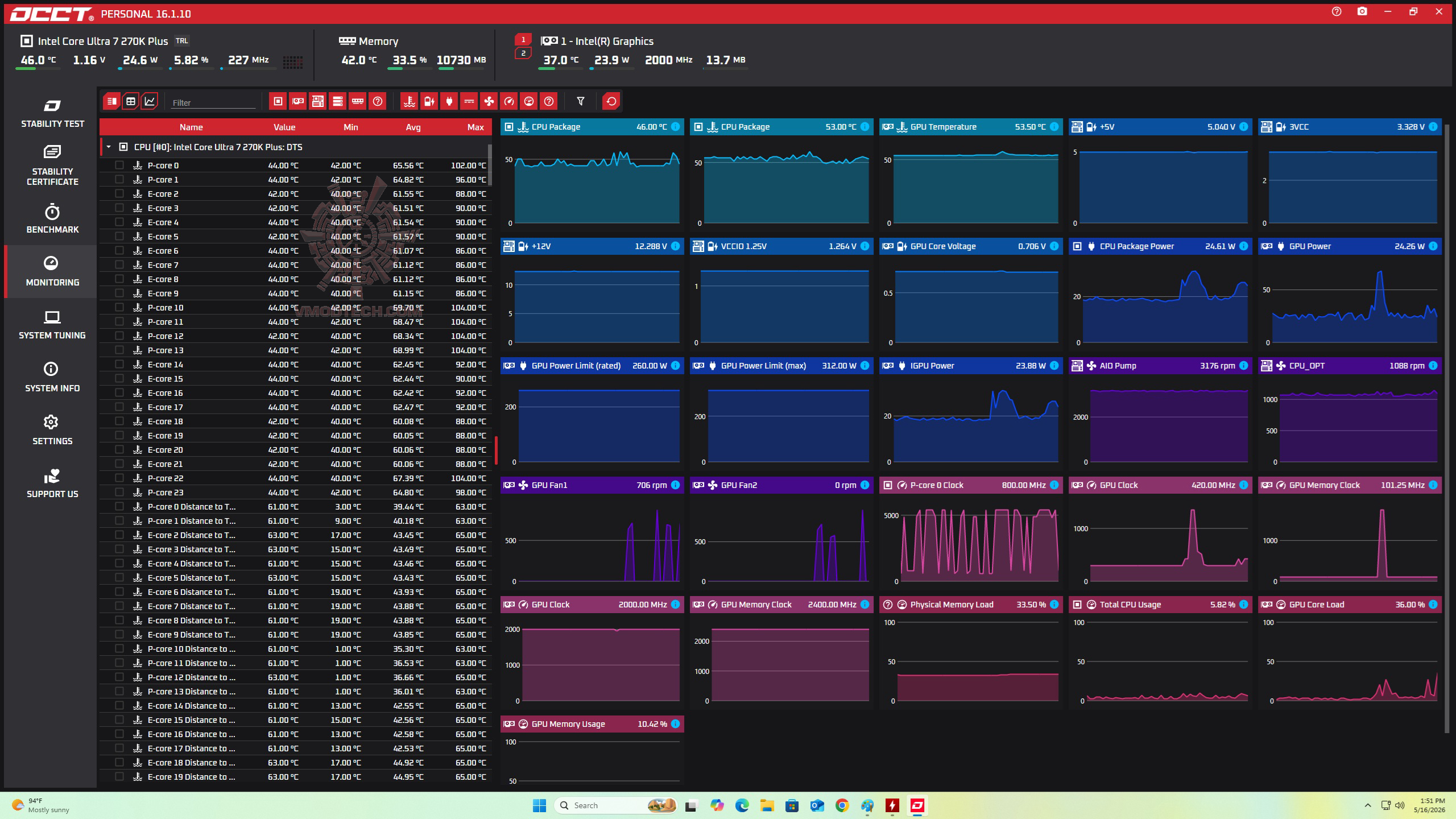This screenshot has width=1456, height=819.
Task: Toggle the current type filter
Action: pos(469,101)
